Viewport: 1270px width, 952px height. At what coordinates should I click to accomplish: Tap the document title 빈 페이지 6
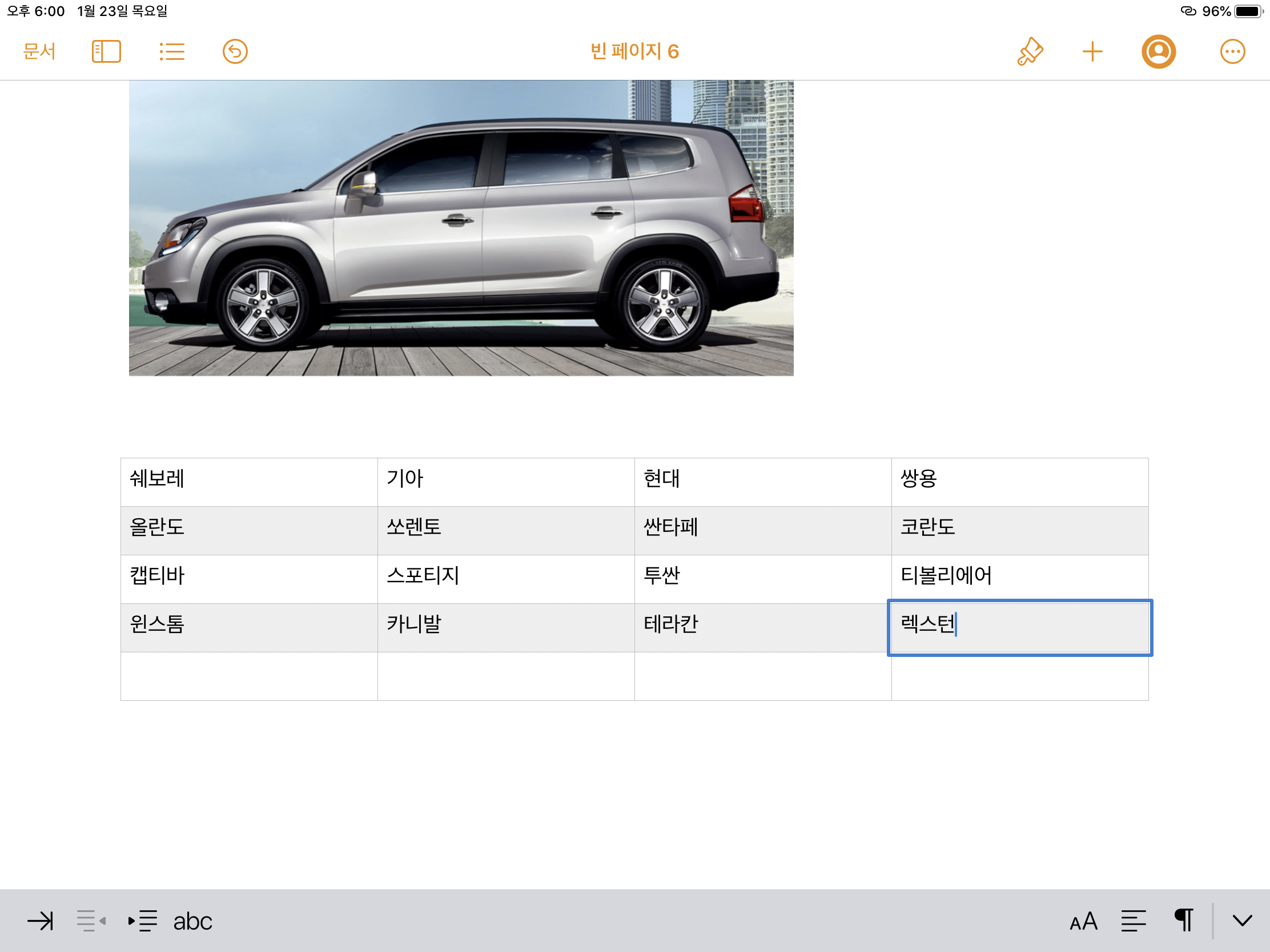click(634, 51)
